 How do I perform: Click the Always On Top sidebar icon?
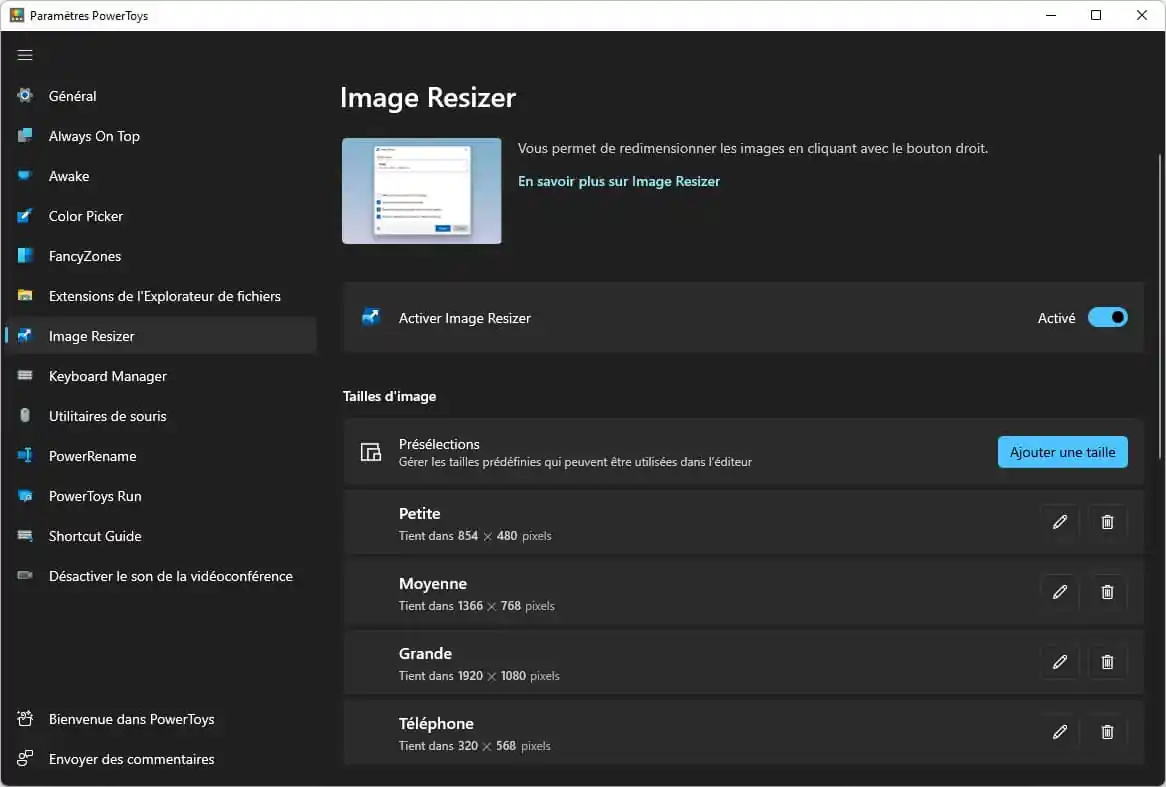click(25, 135)
